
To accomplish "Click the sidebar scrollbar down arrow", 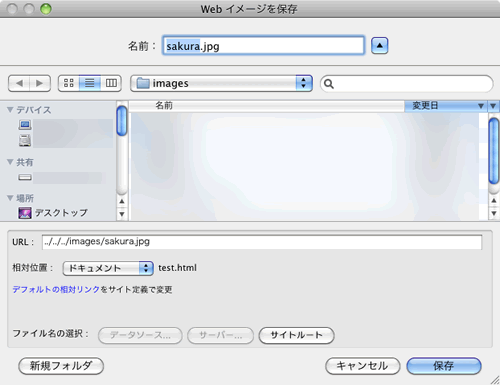I will (x=122, y=214).
